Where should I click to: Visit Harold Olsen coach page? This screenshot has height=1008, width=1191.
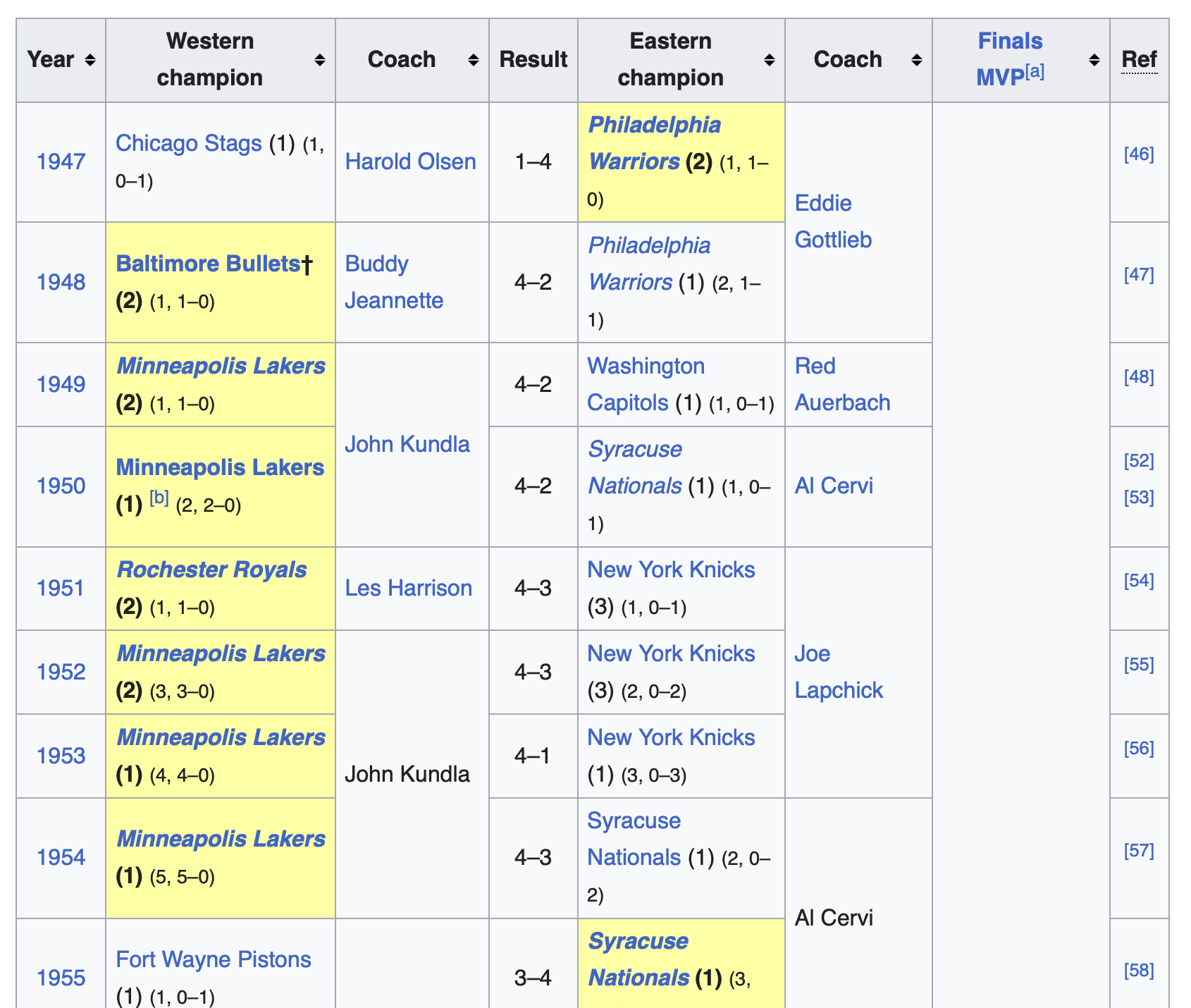coord(410,162)
